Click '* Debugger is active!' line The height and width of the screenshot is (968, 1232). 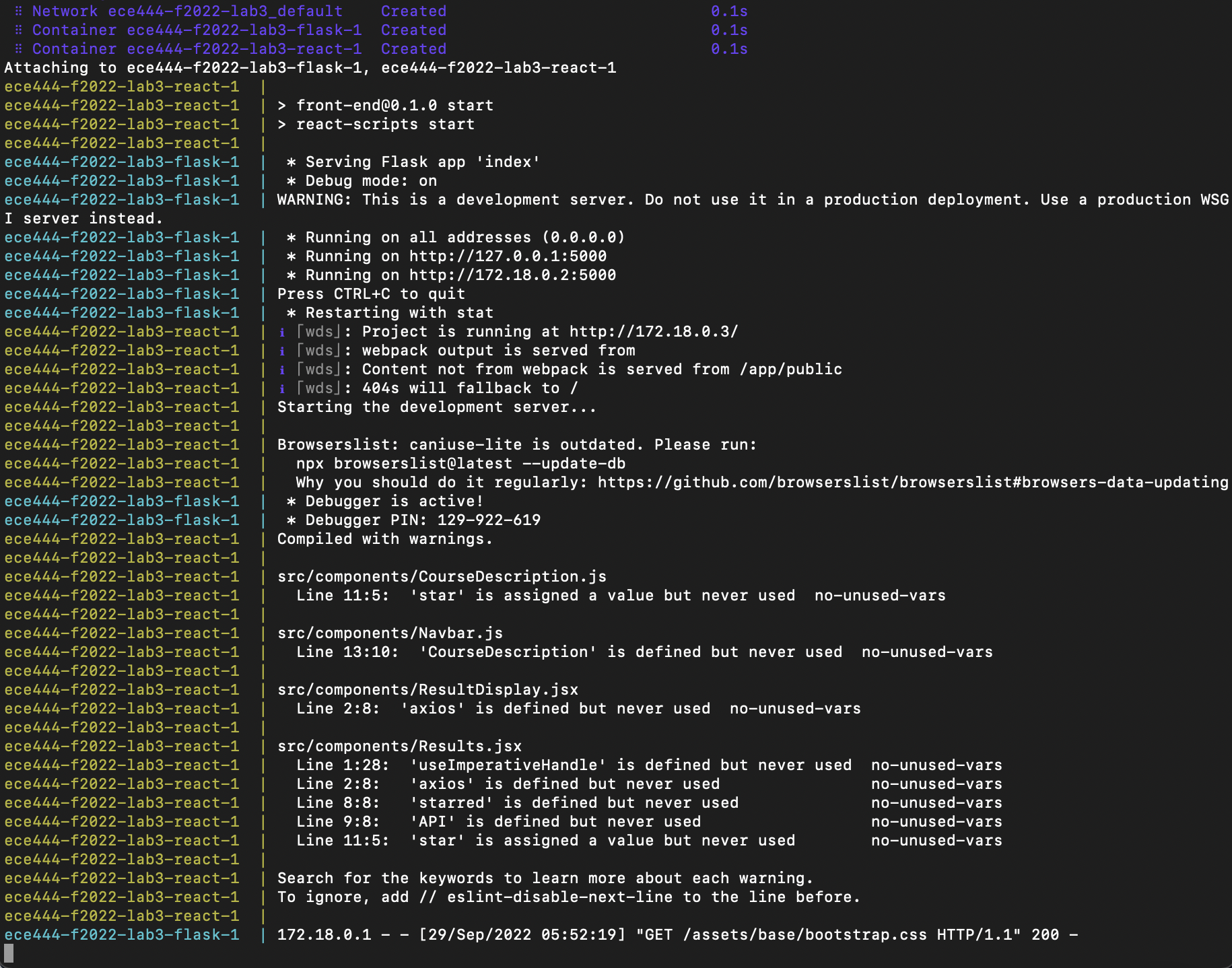[385, 502]
